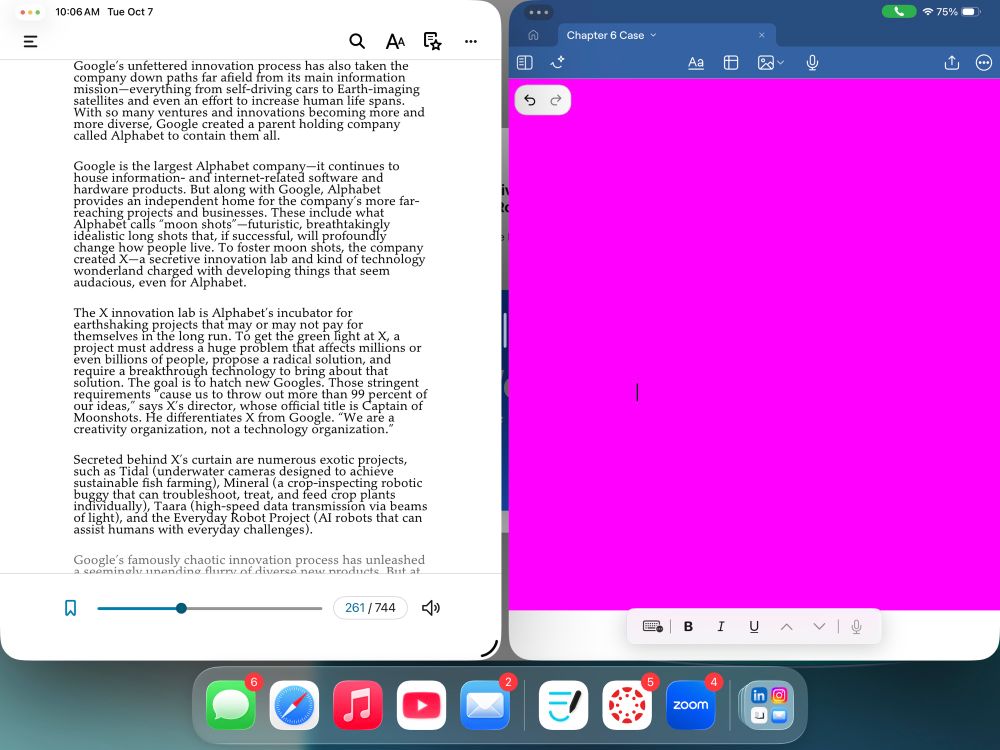The width and height of the screenshot is (1000, 750).
Task: Tap the floating toolbar microphone icon
Action: (857, 626)
